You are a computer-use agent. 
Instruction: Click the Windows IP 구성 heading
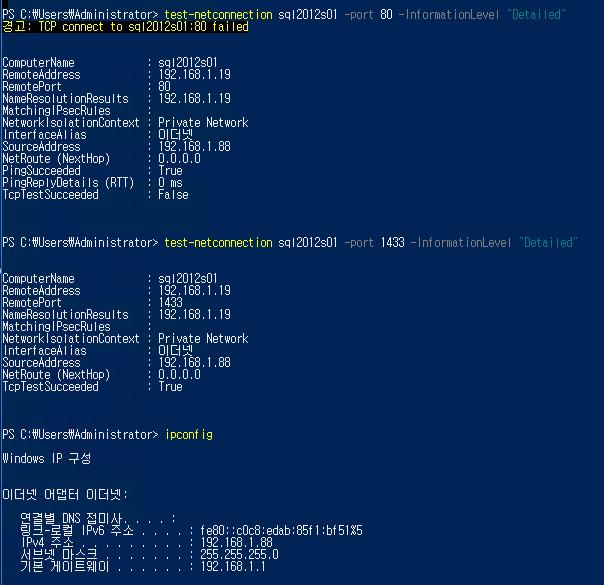pyautogui.click(x=47, y=459)
